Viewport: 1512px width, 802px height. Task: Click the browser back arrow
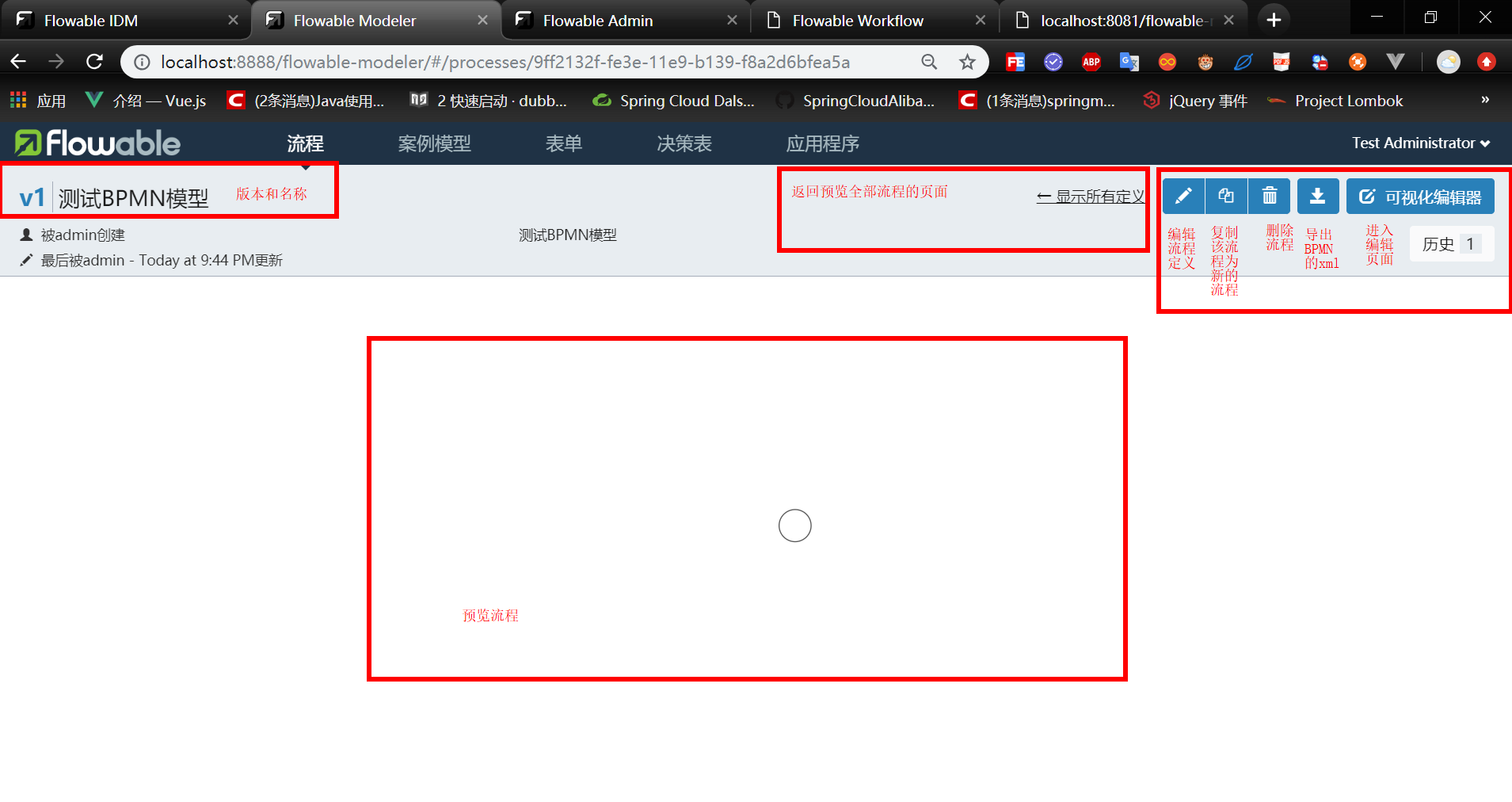19,62
